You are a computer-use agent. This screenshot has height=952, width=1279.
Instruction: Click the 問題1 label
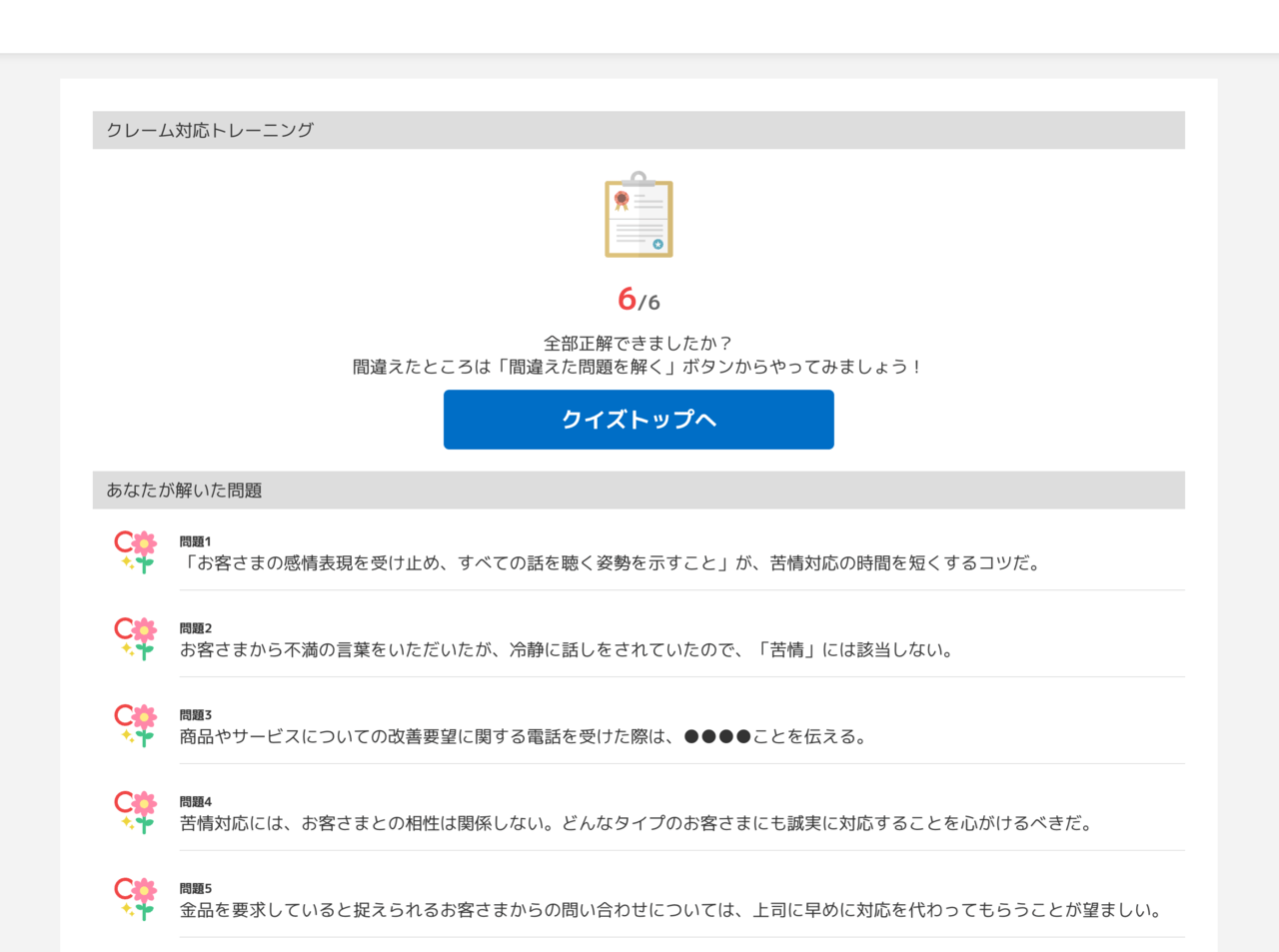point(195,541)
